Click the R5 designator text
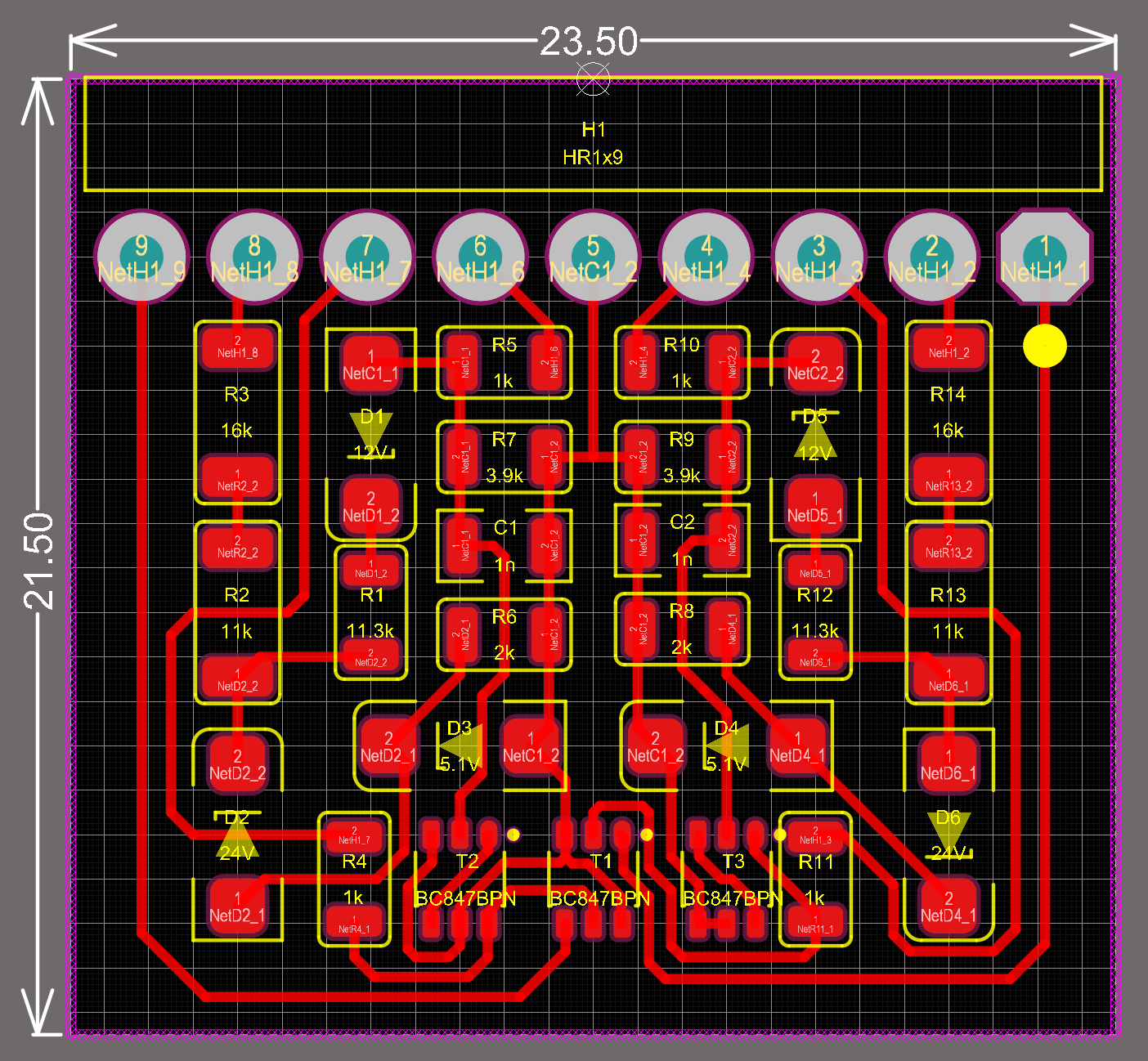This screenshot has width=1148, height=1061. point(504,345)
